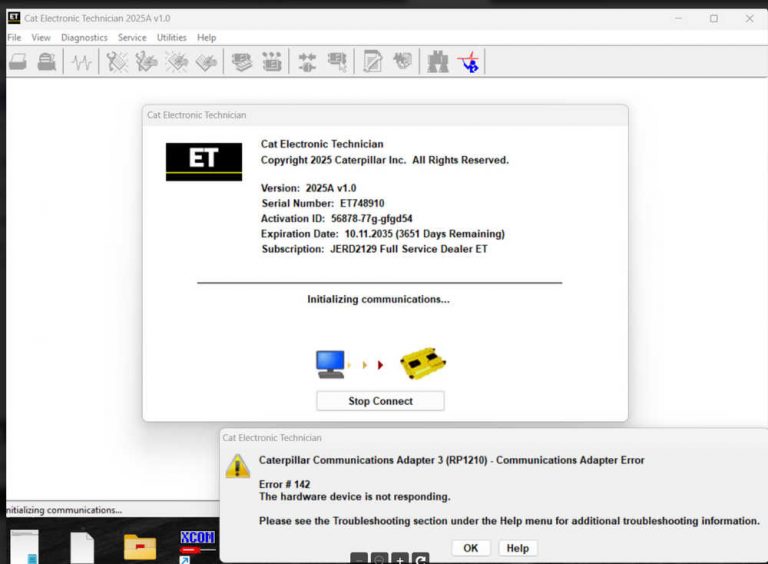Click the error dialog title 'Cat Electronic Technician'

(x=272, y=438)
